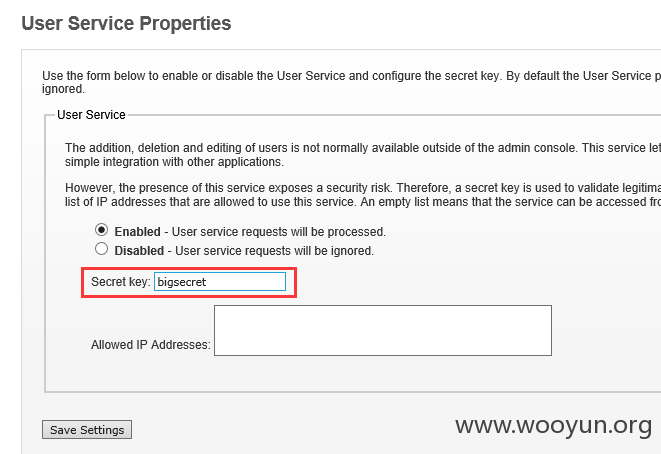Viewport: 661px width, 454px height.
Task: Click the www.wooyun.org watermark text
Action: 554,425
